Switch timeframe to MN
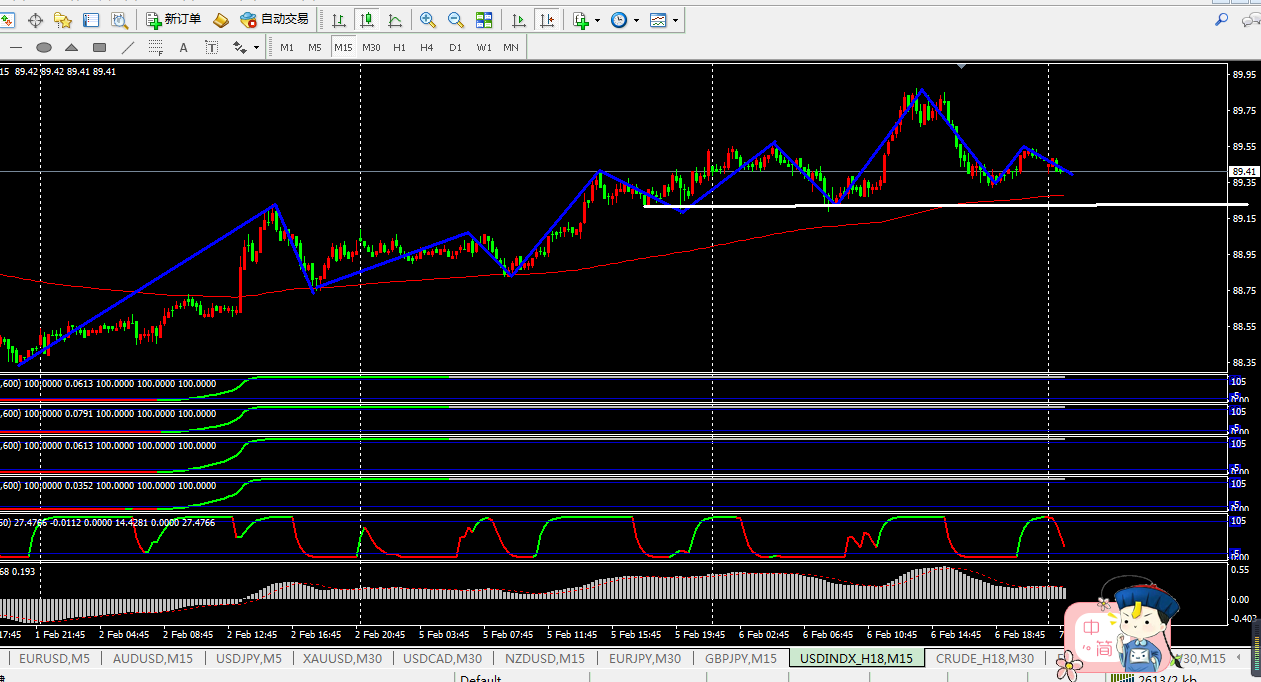Image resolution: width=1261 pixels, height=682 pixels. [x=511, y=47]
